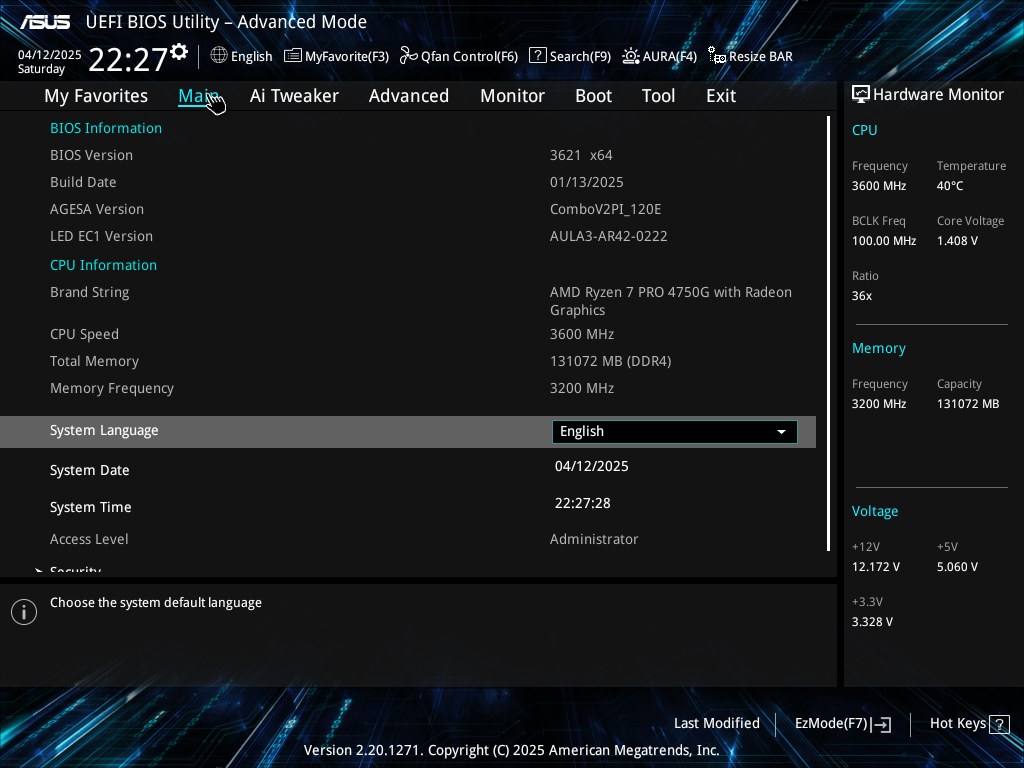This screenshot has width=1024, height=768.
Task: Click the CPU Temperature 40°C reading
Action: [x=950, y=186]
